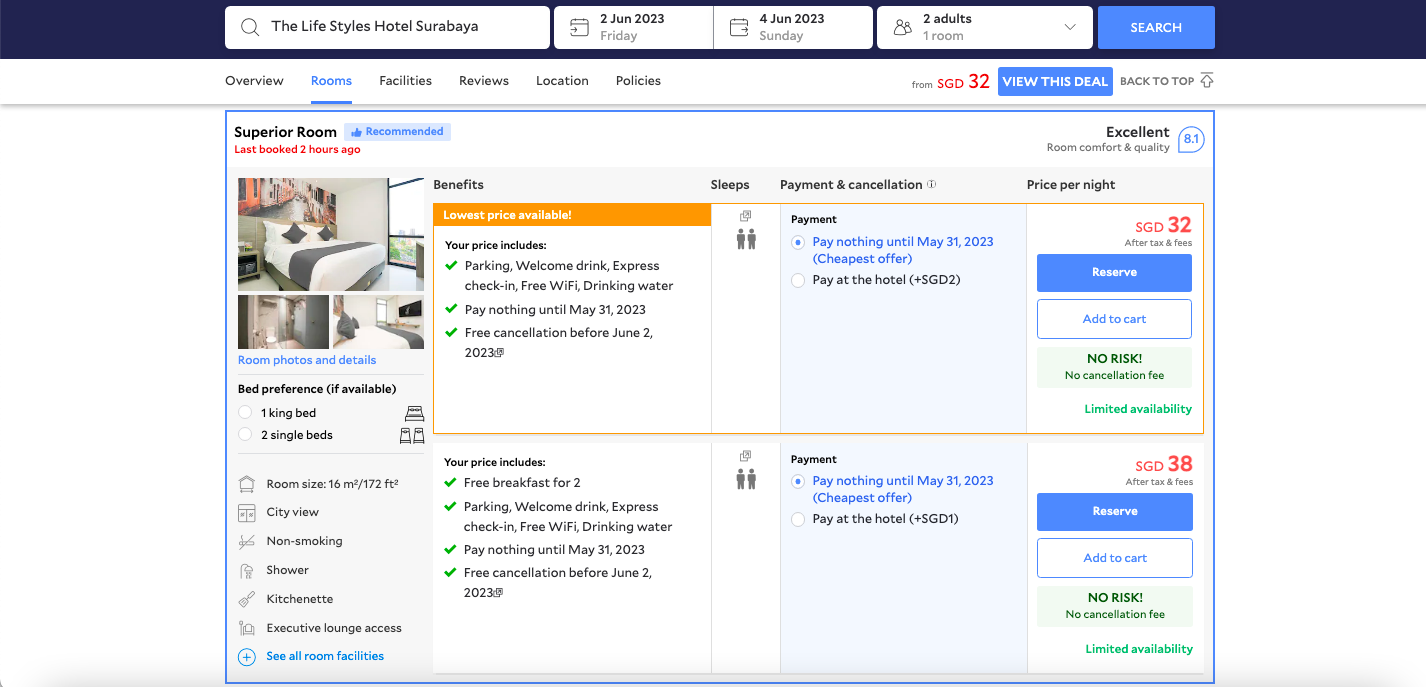Open the main bedroom photo
This screenshot has height=687, width=1426.
(x=331, y=234)
